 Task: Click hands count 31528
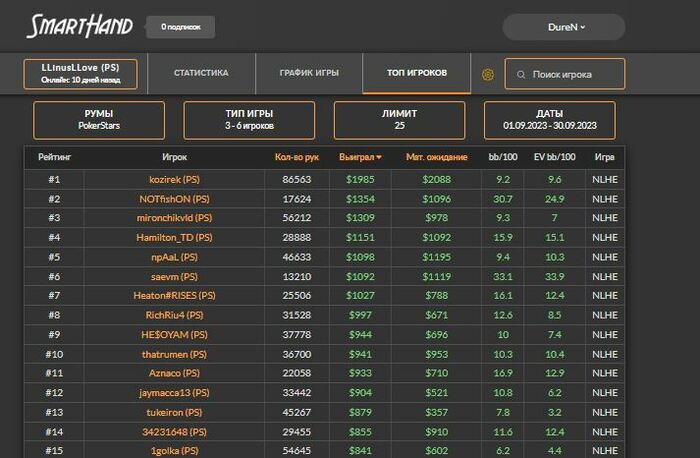297,315
